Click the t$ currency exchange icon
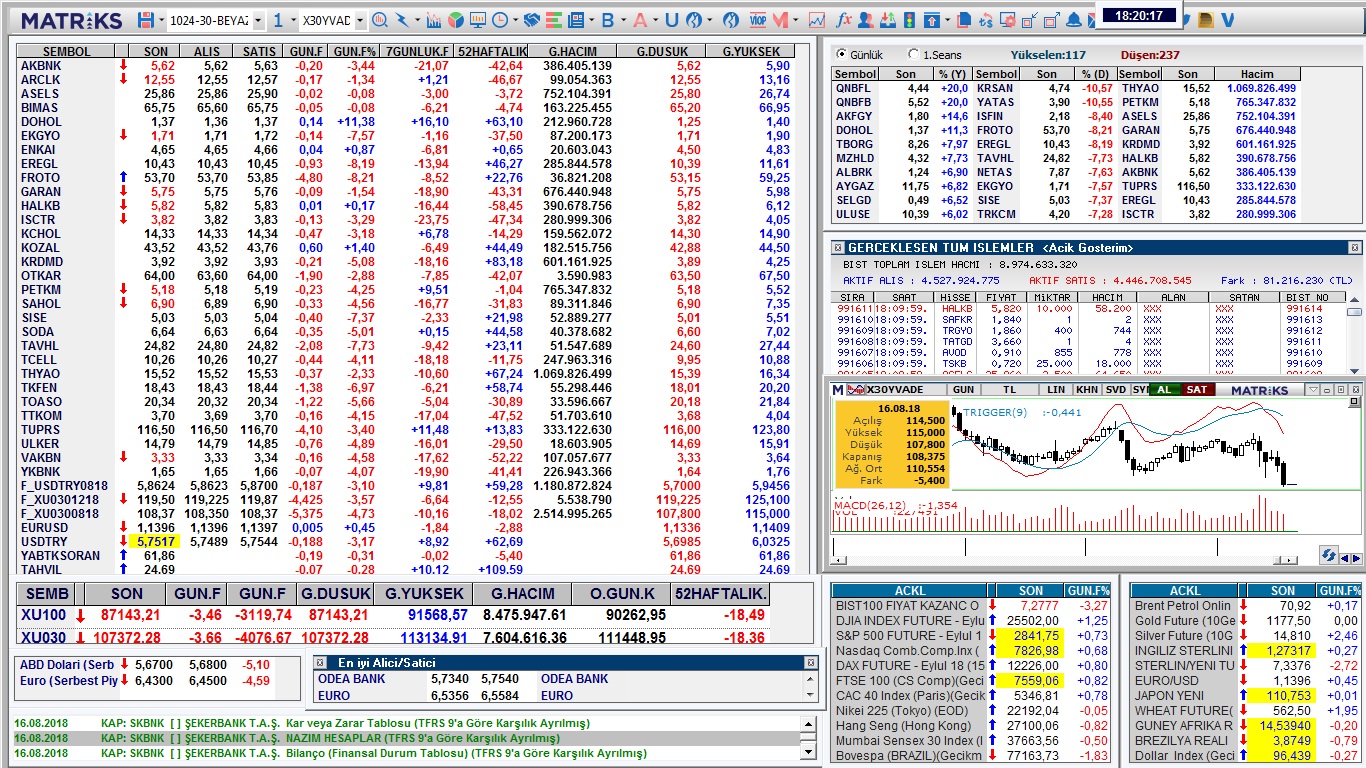The image size is (1366, 768). pos(986,20)
